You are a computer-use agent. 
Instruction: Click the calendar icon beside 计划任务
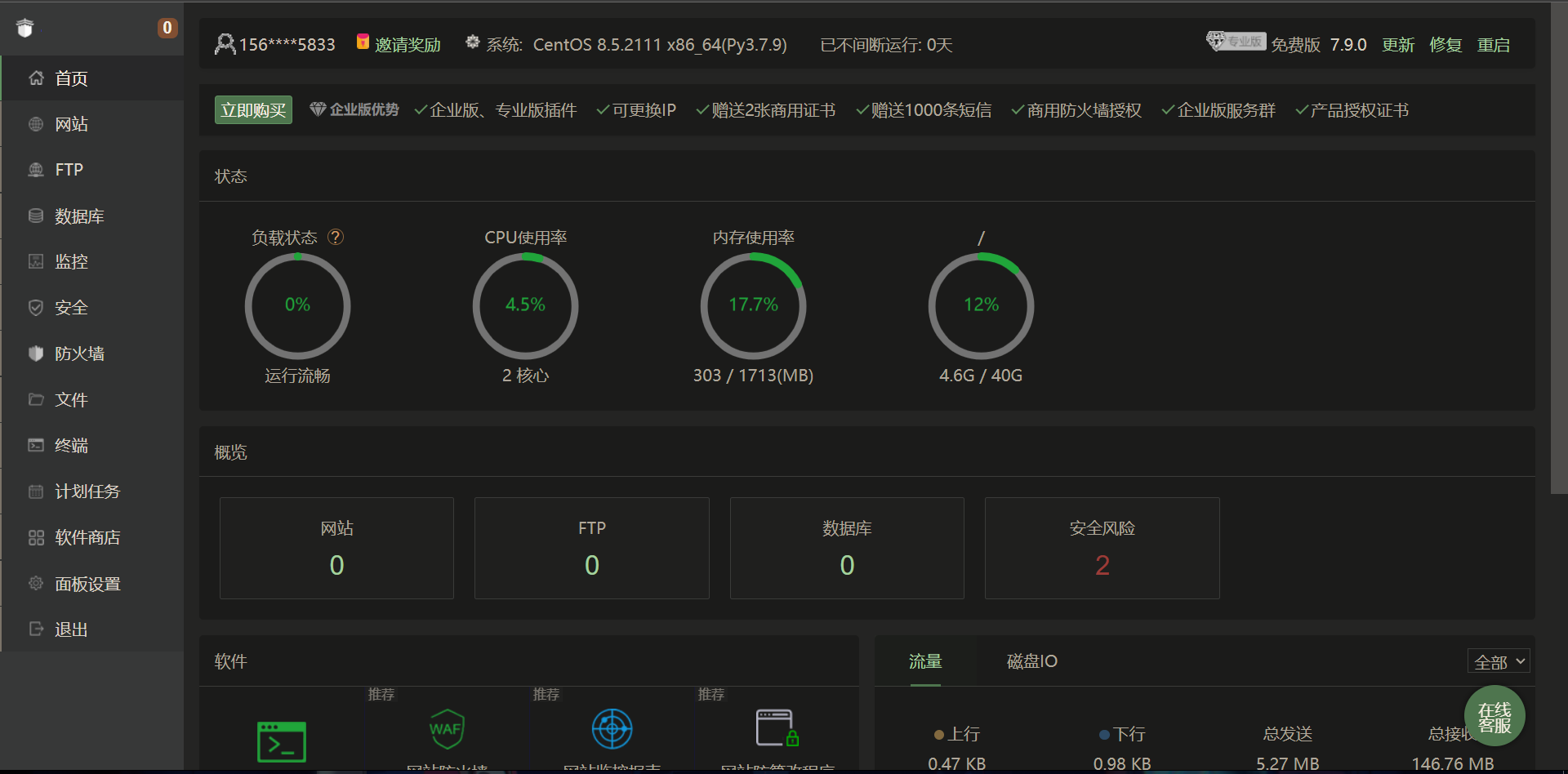coord(36,492)
